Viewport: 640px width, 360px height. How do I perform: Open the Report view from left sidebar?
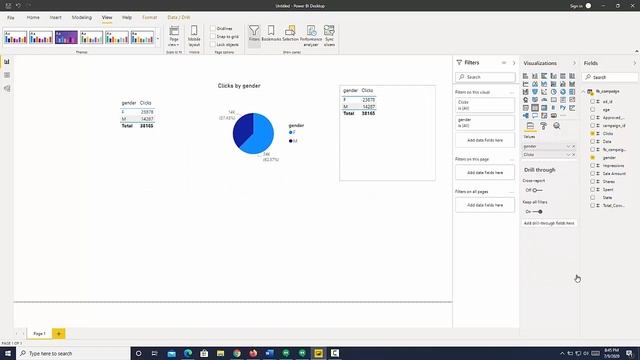click(x=7, y=62)
